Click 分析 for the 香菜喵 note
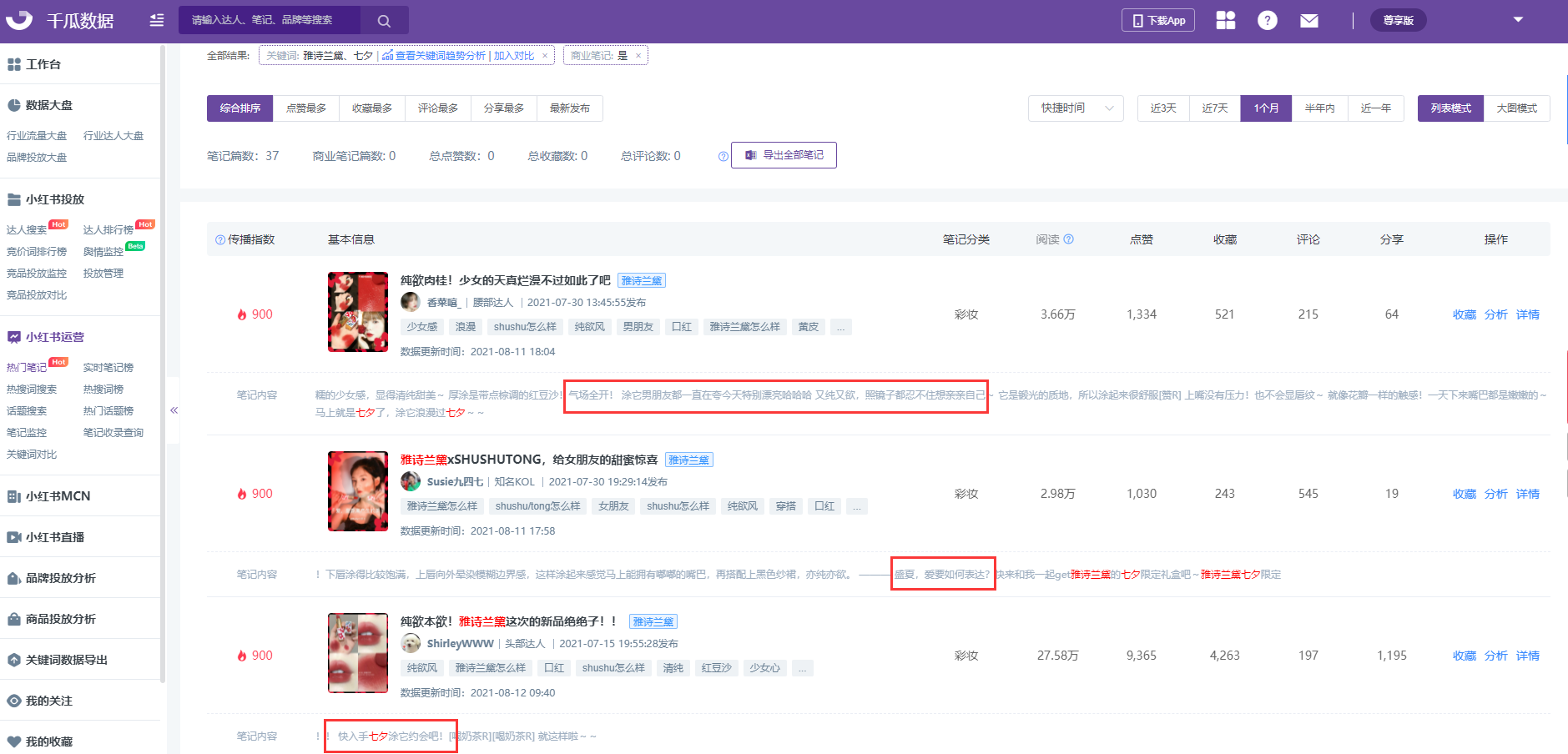 point(1496,314)
